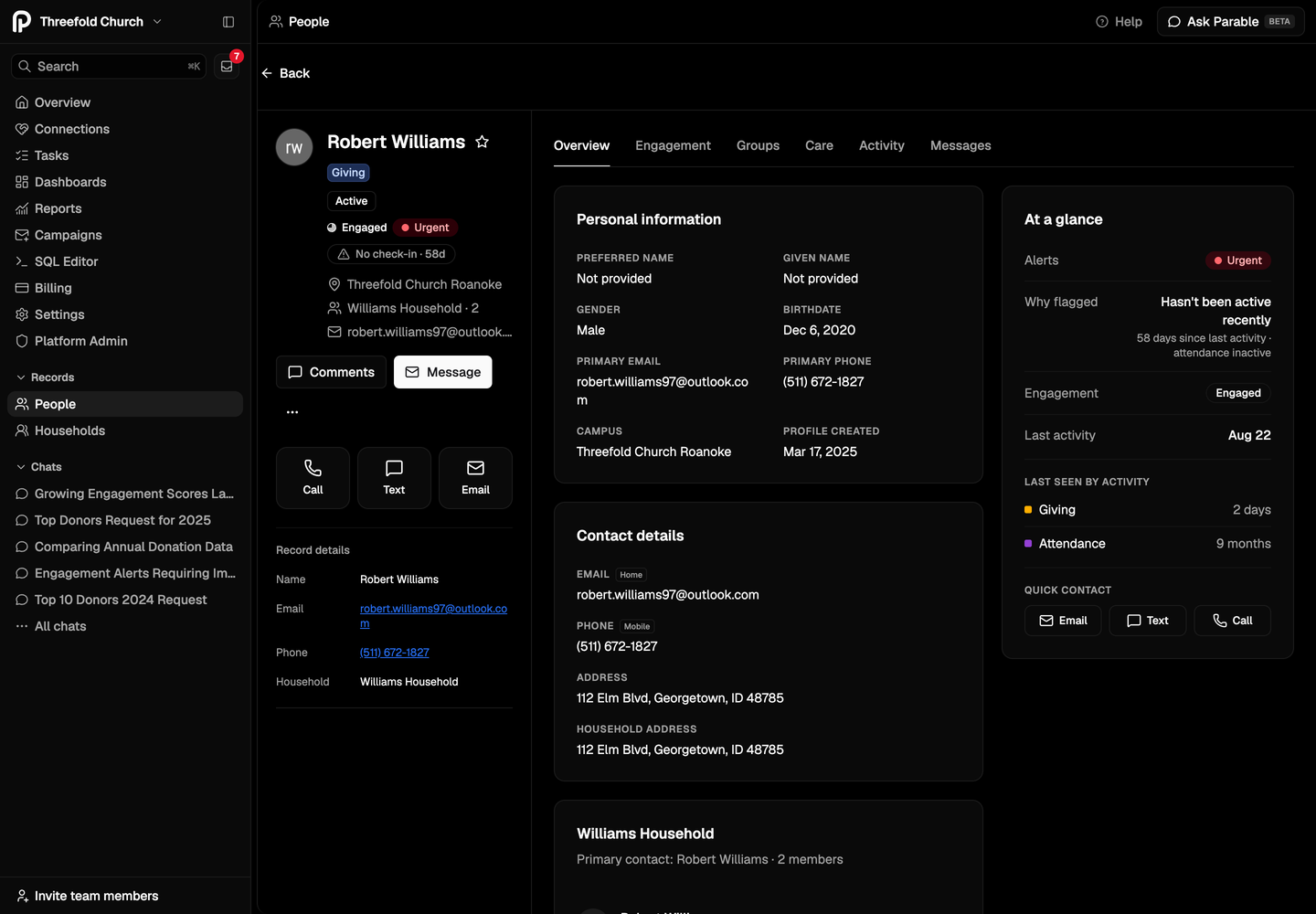Open the Messages tab
1316x914 pixels.
(960, 145)
